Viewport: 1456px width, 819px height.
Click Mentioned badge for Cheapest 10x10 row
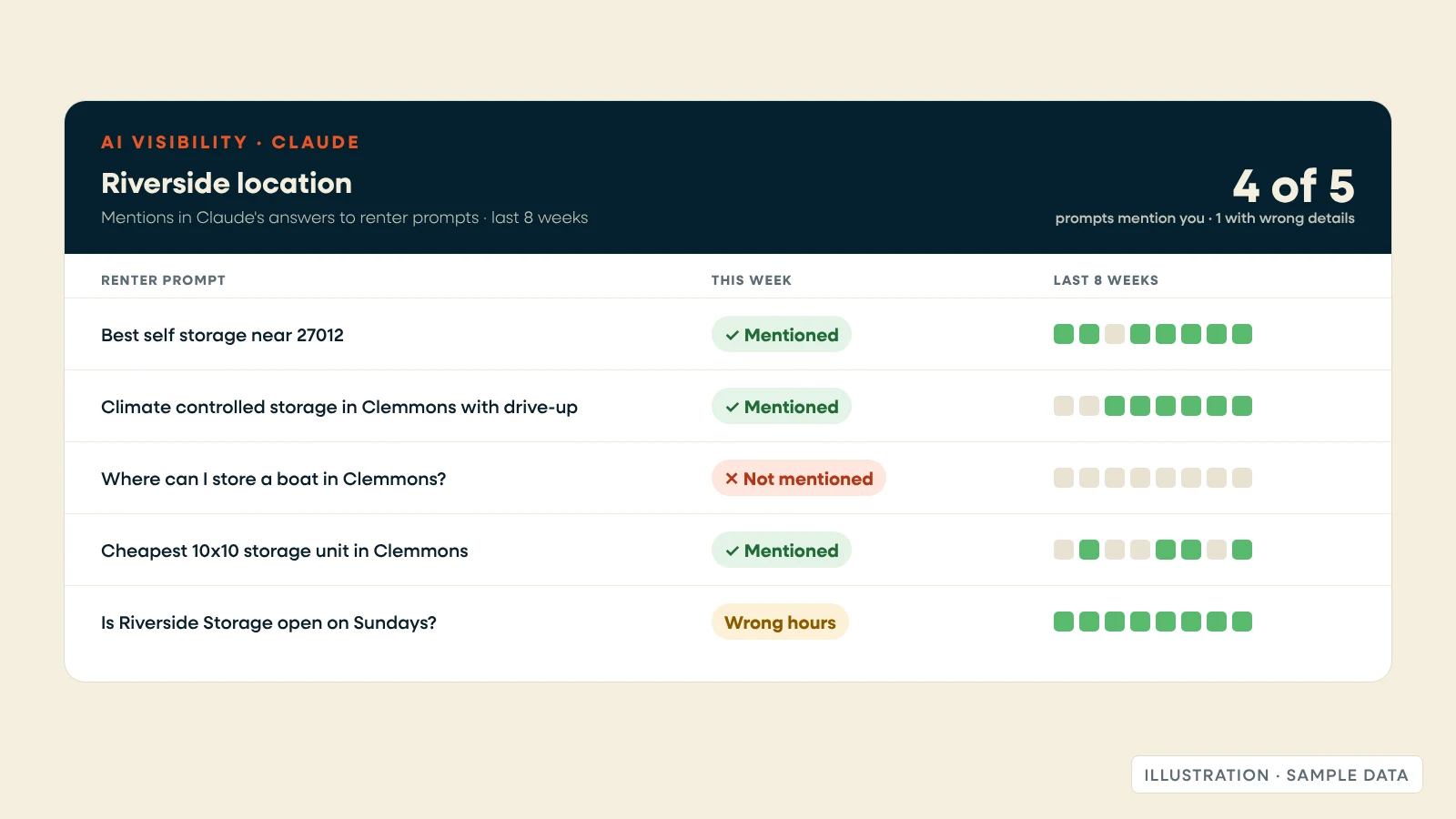(x=781, y=550)
